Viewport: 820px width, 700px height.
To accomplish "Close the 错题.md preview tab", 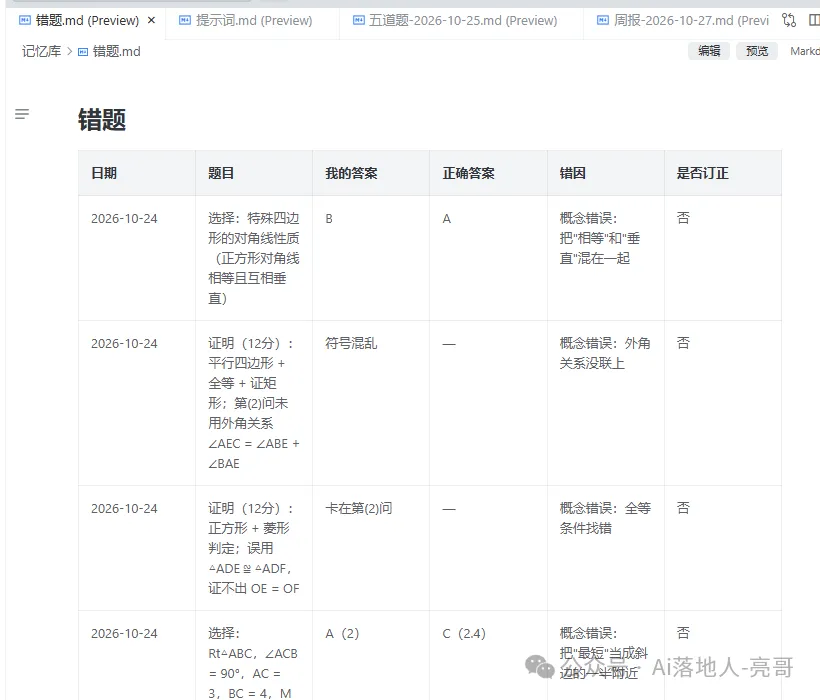I will (x=152, y=20).
